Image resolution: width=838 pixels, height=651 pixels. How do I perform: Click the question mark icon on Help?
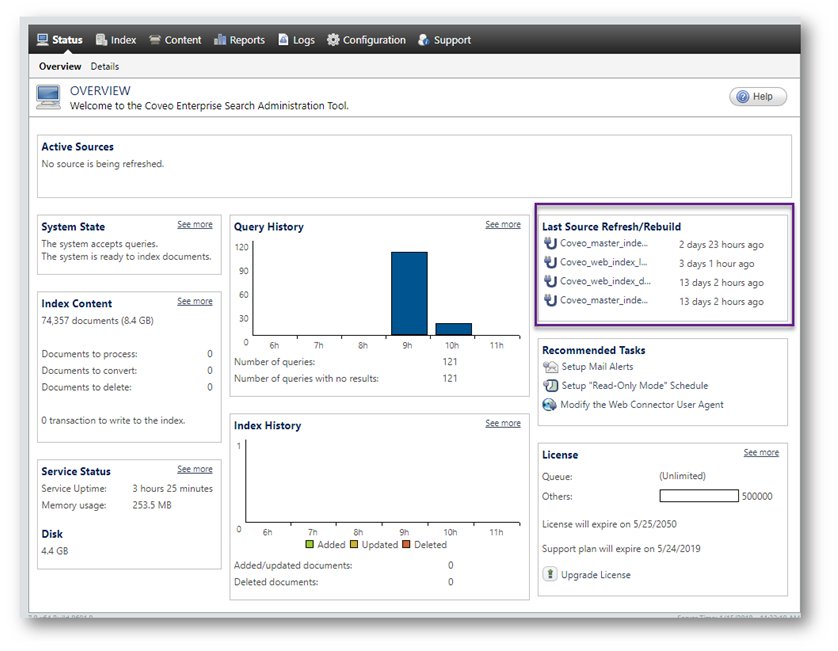743,97
